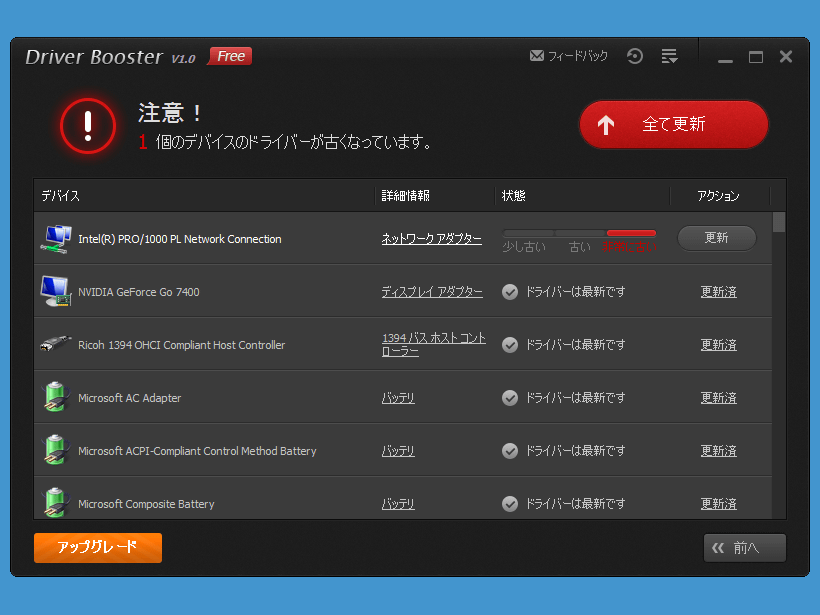
Task: Click the outdated driver count message text
Action: tap(286, 142)
